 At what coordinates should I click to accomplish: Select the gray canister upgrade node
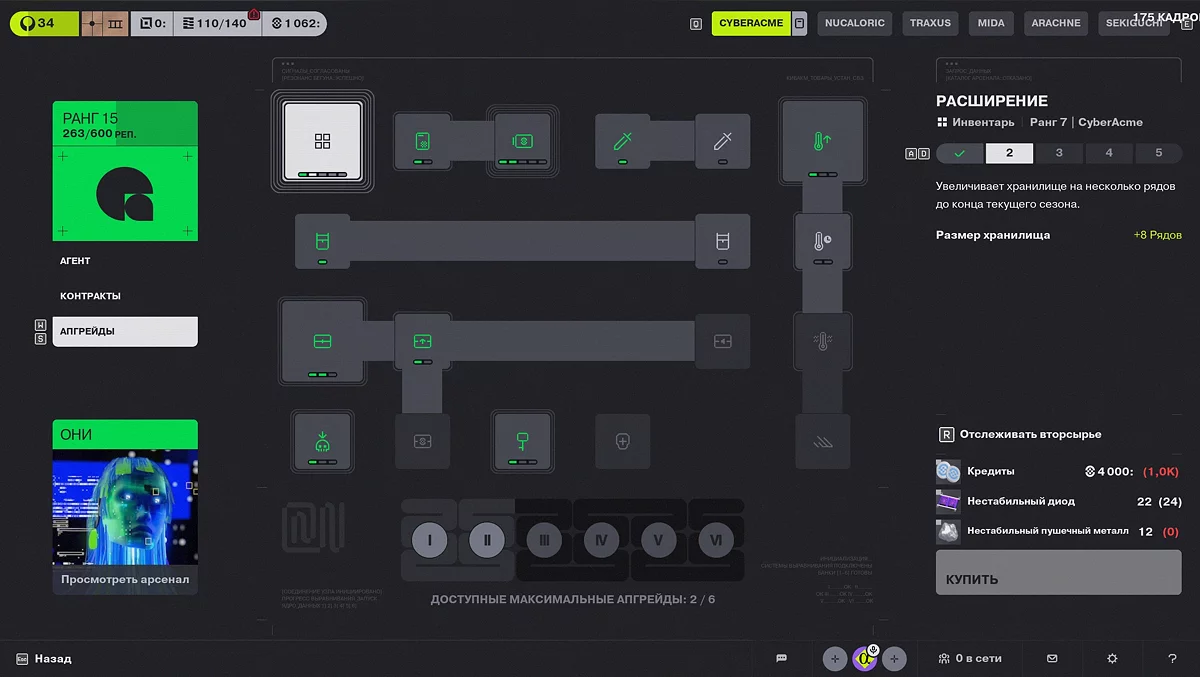click(x=723, y=241)
